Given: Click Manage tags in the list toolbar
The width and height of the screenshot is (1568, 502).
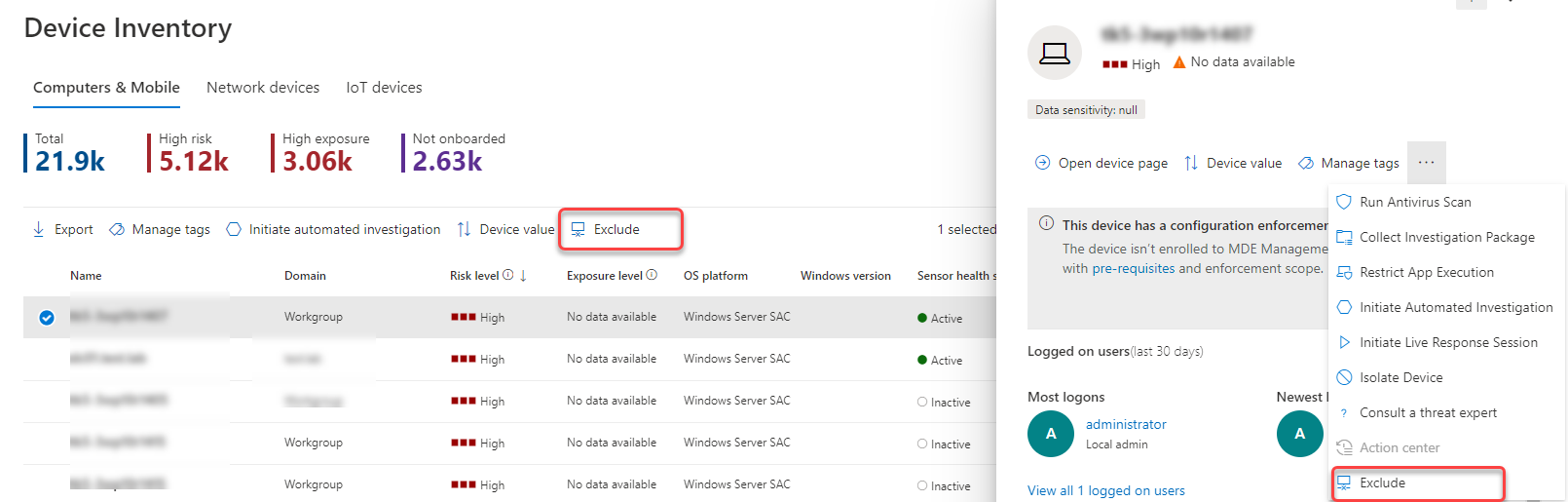Looking at the screenshot, I should coord(160,229).
